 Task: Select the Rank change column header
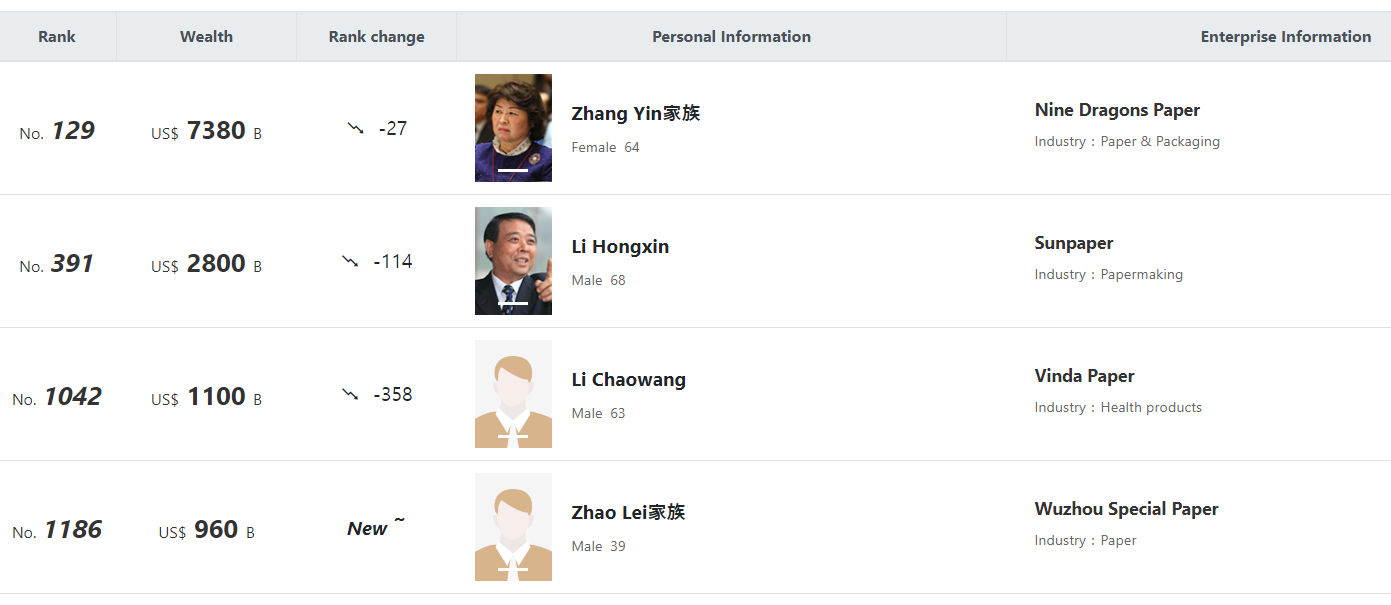pos(376,37)
